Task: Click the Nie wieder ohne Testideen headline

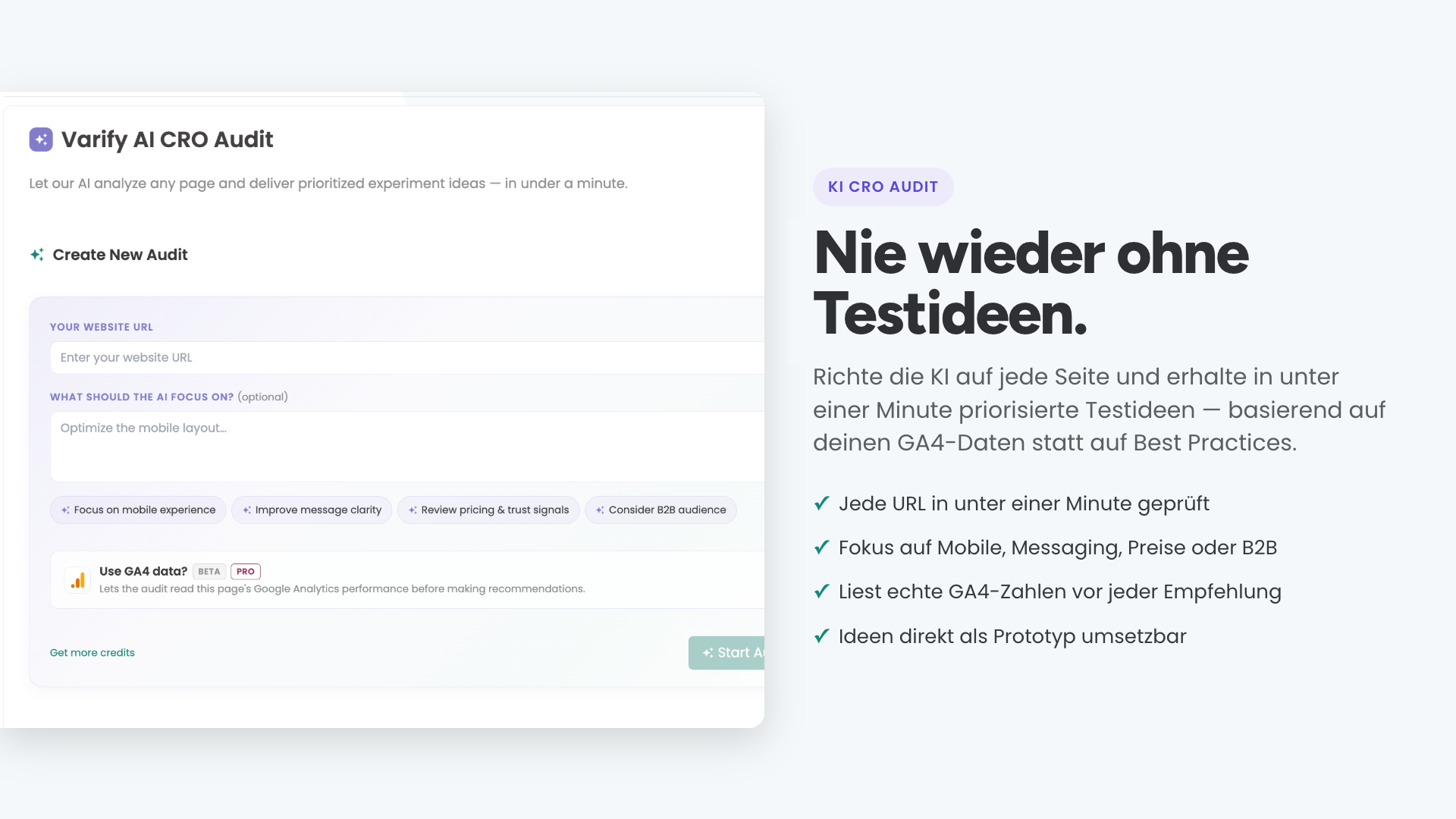Action: pyautogui.click(x=1031, y=284)
